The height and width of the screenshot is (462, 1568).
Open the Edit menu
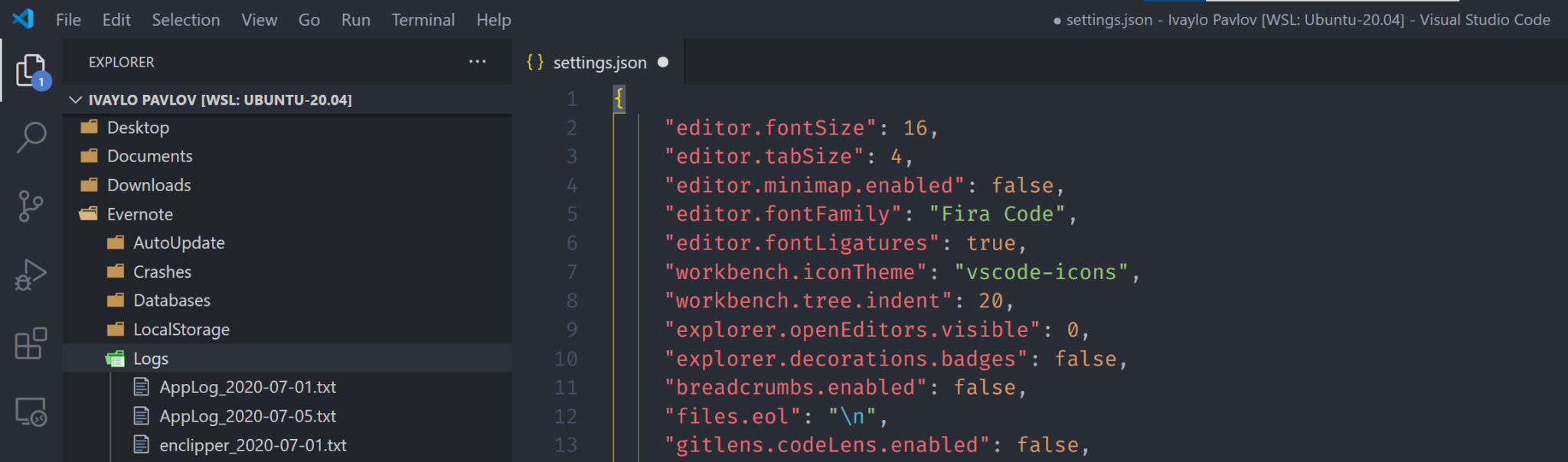[116, 20]
